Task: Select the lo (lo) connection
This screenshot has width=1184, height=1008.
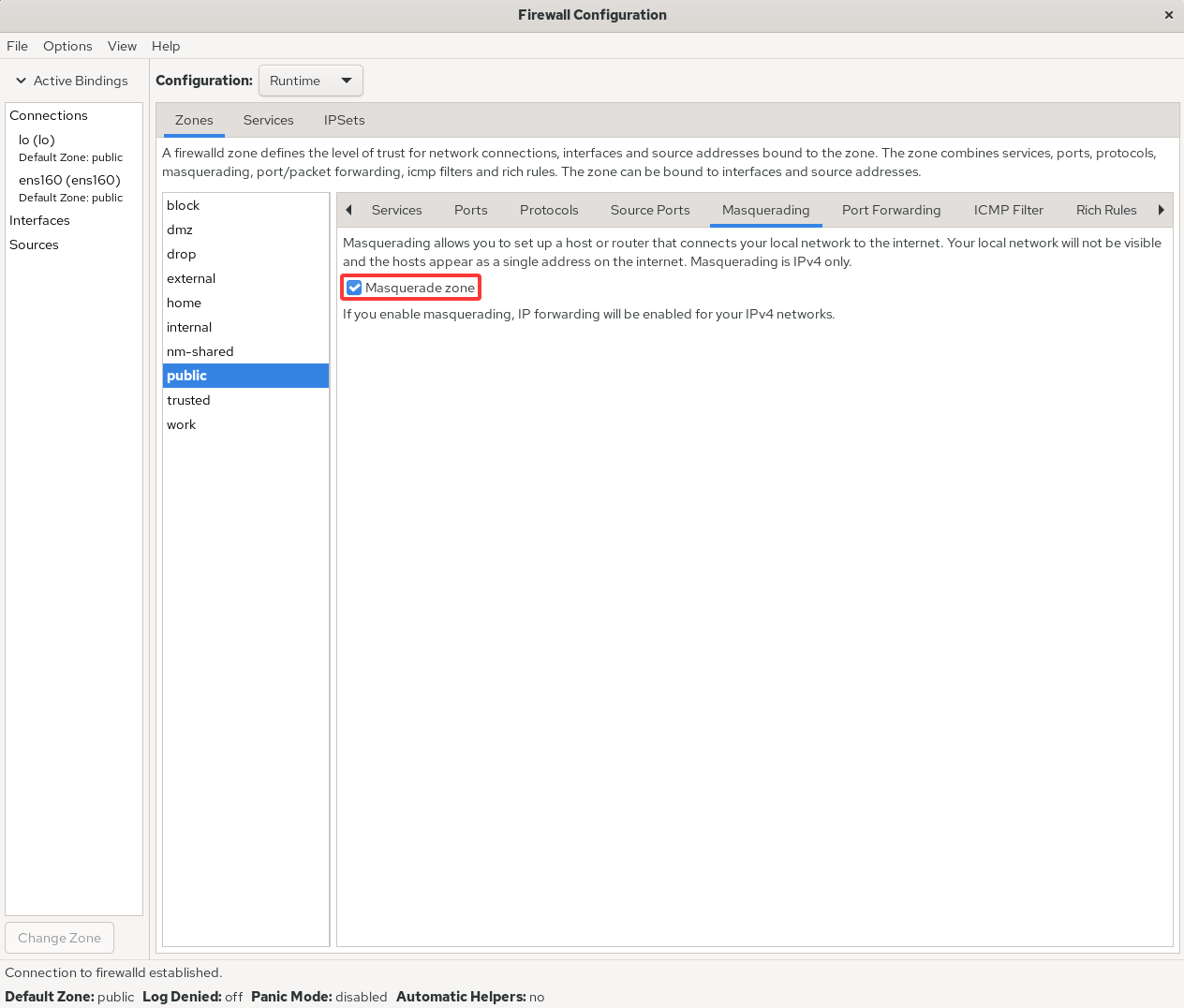Action: (x=37, y=140)
